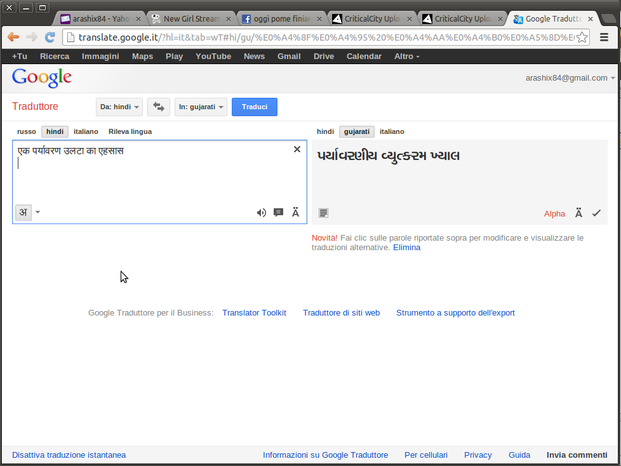This screenshot has width=621, height=466.
Task: Open Strumento a supporto dell'export link
Action: 455,313
